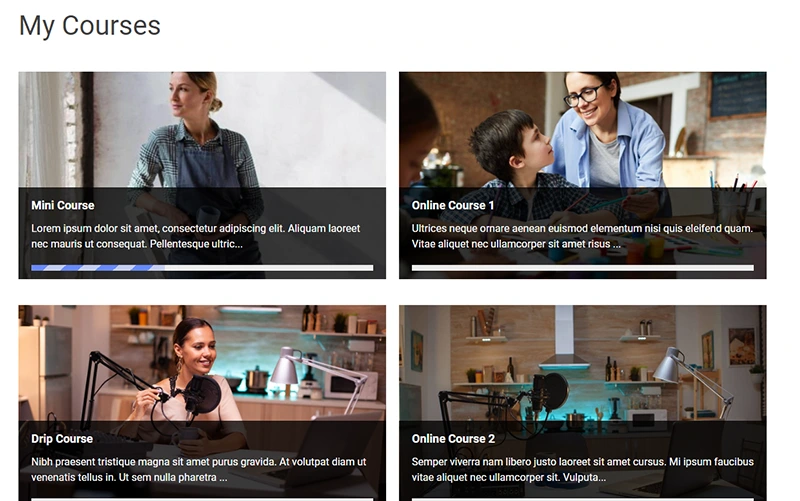
Task: Open the Drip Course title link
Action: coord(62,439)
